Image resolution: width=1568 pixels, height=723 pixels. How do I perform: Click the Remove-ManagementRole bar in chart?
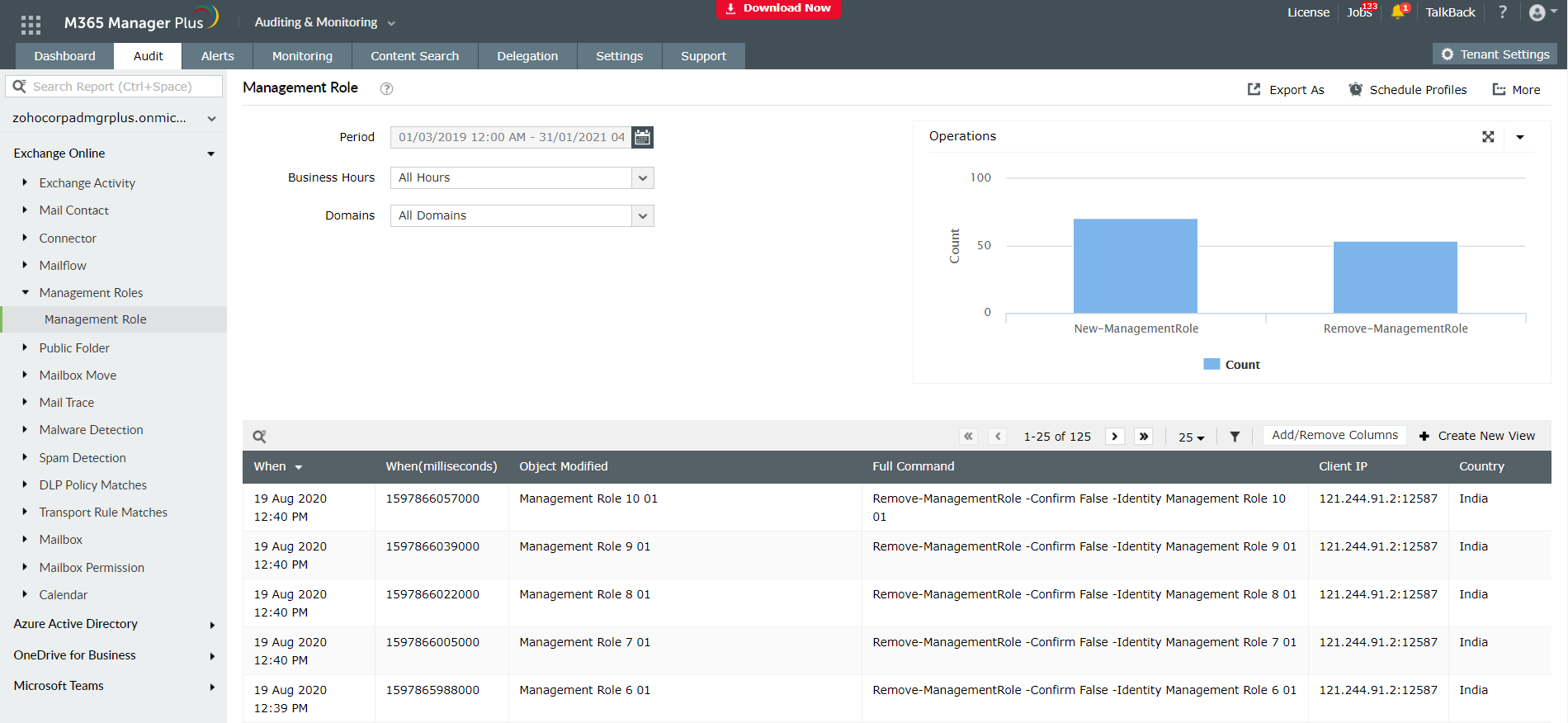click(x=1396, y=277)
